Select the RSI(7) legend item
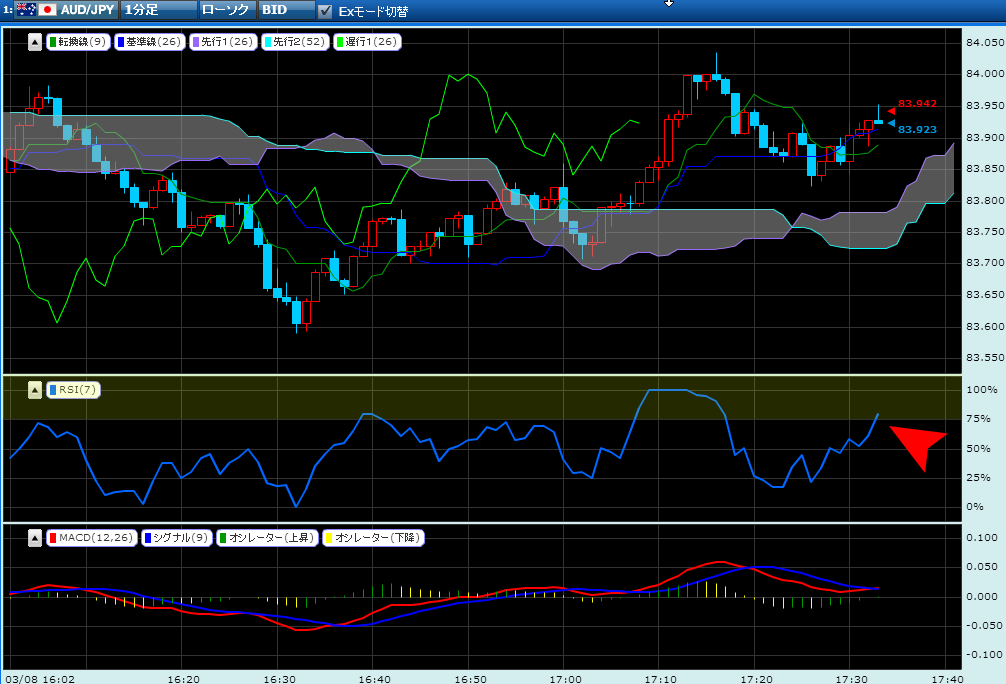The height and width of the screenshot is (684, 1006). [x=73, y=389]
